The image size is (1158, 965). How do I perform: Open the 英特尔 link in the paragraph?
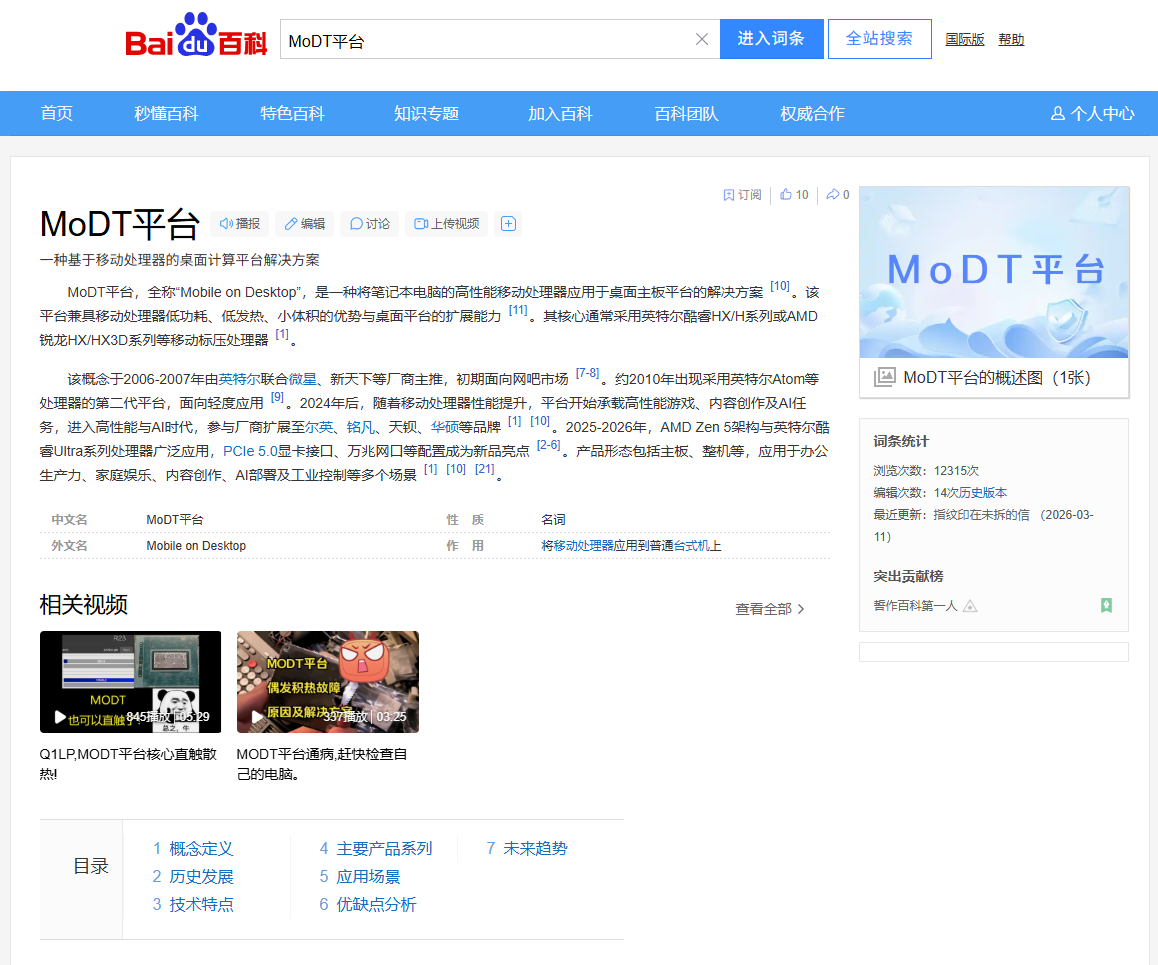pyautogui.click(x=239, y=380)
